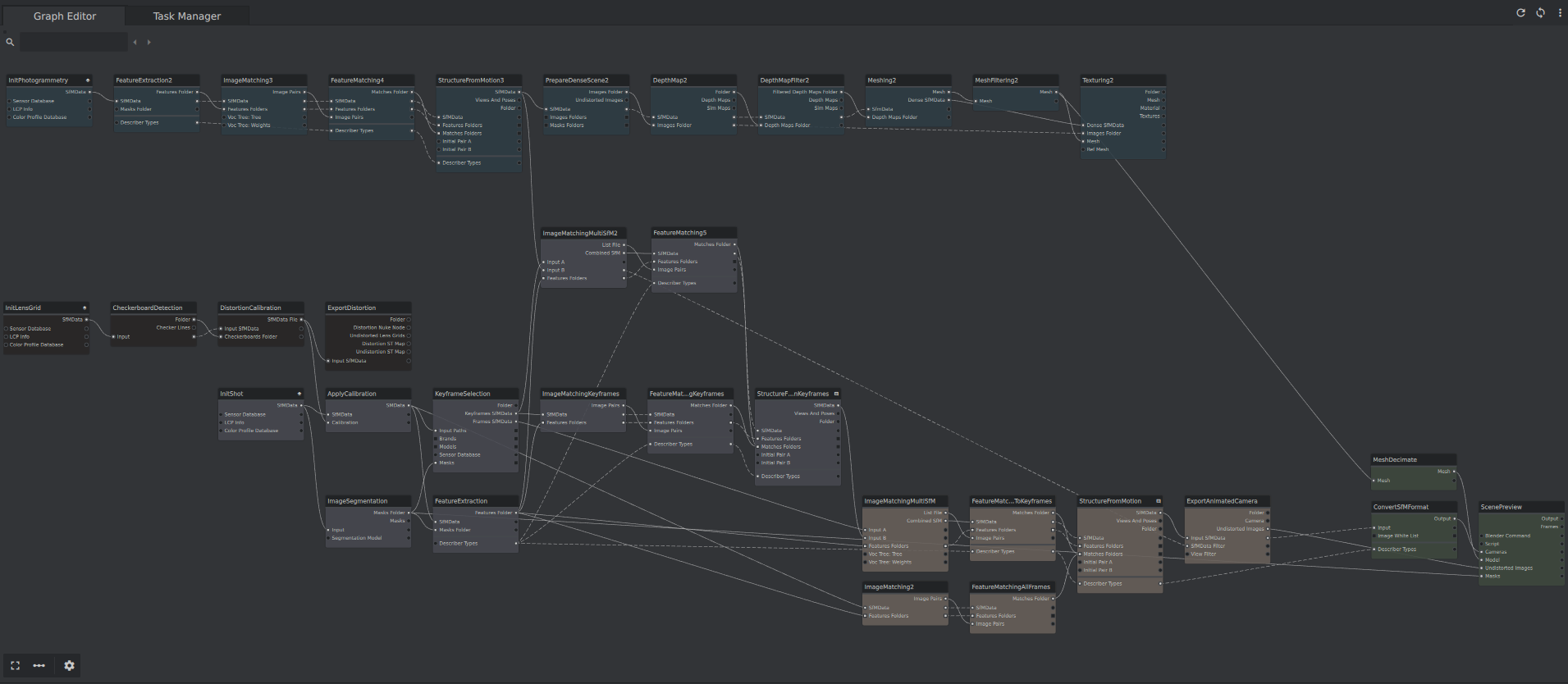The image size is (1568, 684).
Task: Click the ScenePreview node title
Action: [x=1501, y=507]
